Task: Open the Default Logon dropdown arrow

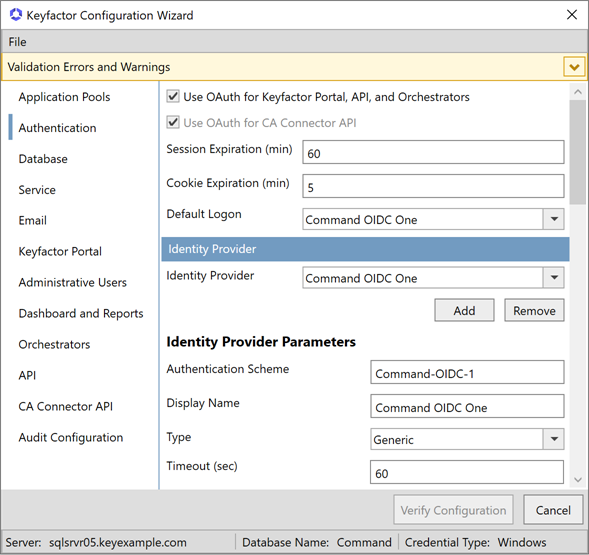Action: 554,219
